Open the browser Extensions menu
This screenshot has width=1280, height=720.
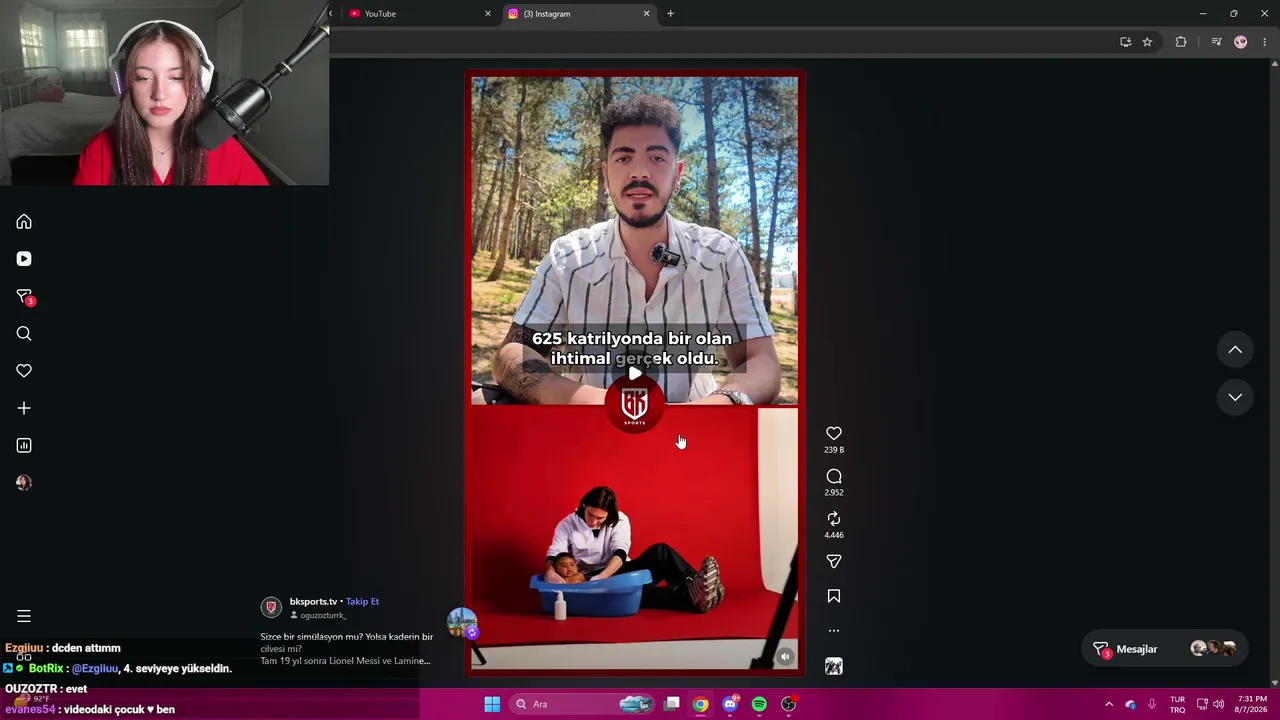[1181, 42]
